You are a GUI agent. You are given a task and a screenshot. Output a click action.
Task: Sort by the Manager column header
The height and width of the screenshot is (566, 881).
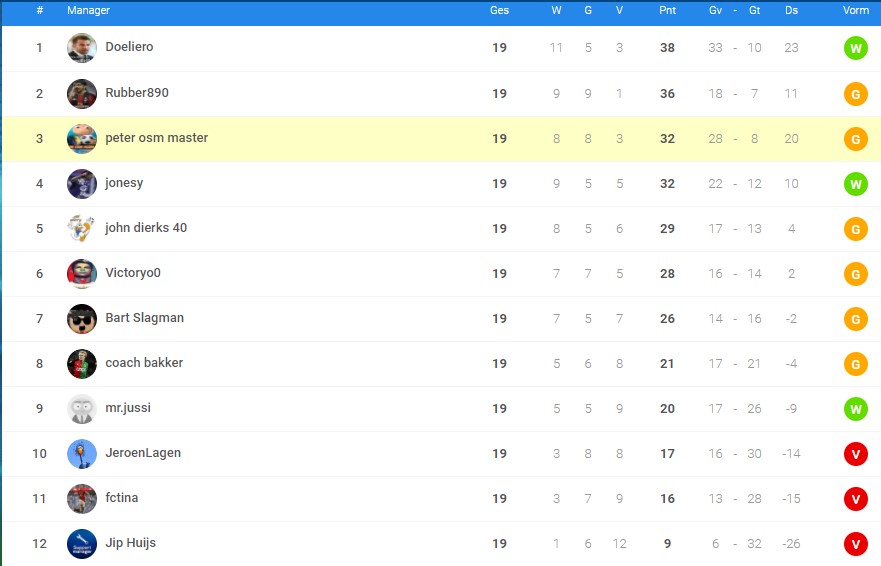click(88, 10)
